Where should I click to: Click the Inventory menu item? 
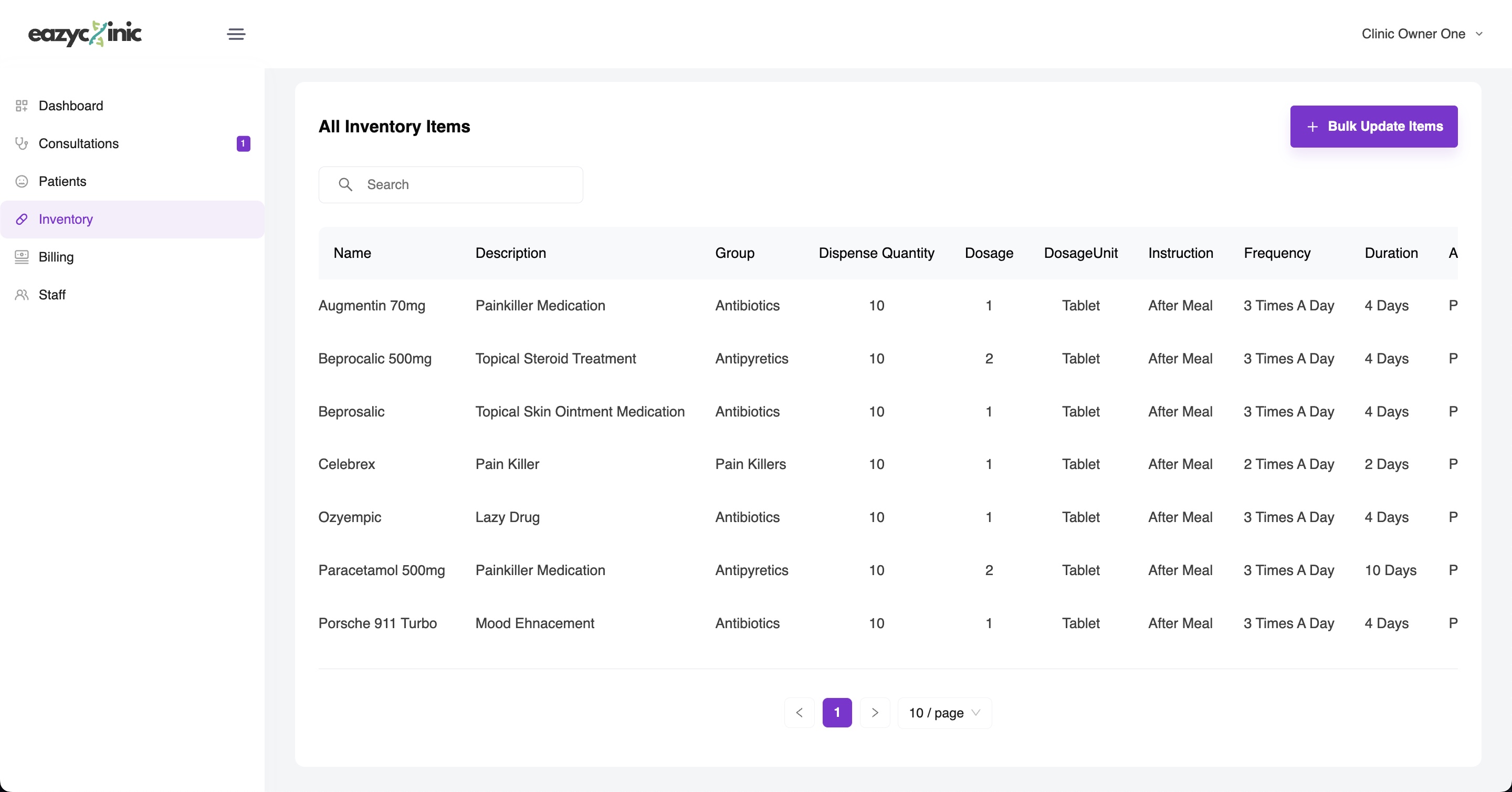[x=65, y=219]
